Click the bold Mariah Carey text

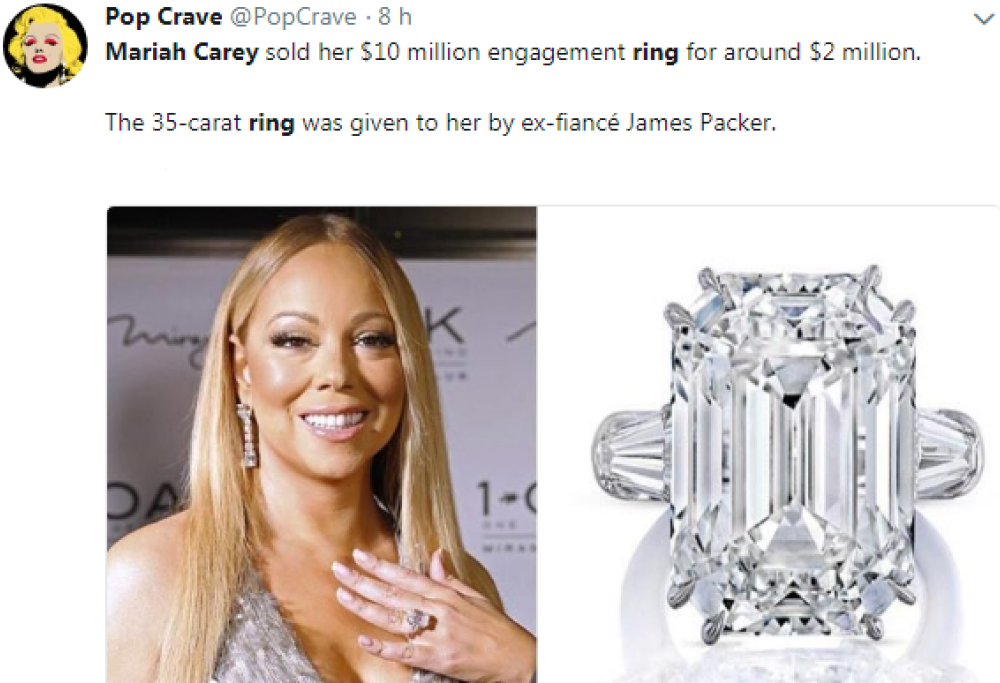182,52
